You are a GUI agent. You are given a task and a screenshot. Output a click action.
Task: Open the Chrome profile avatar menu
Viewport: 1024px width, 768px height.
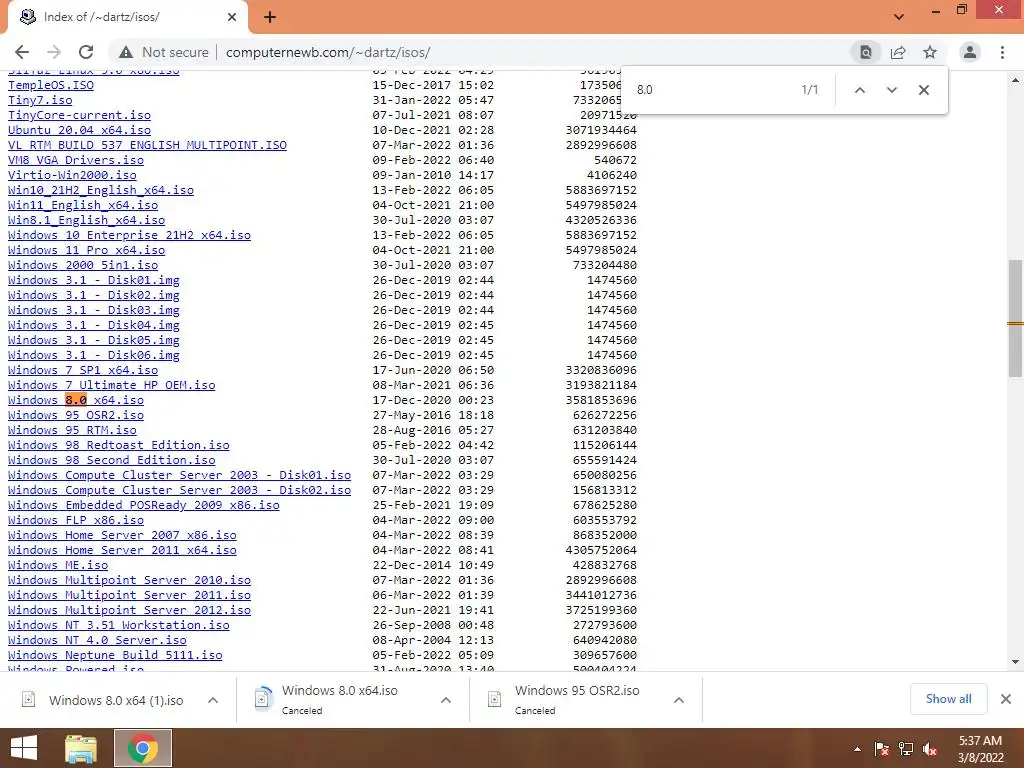click(x=970, y=52)
